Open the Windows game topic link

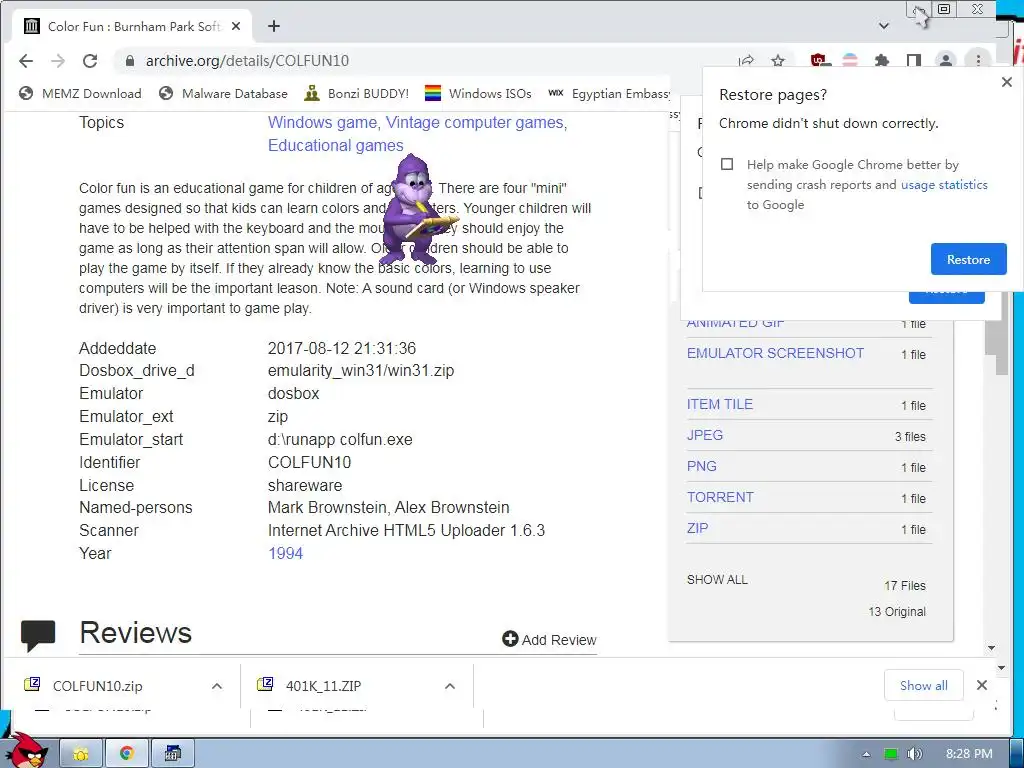click(x=323, y=123)
